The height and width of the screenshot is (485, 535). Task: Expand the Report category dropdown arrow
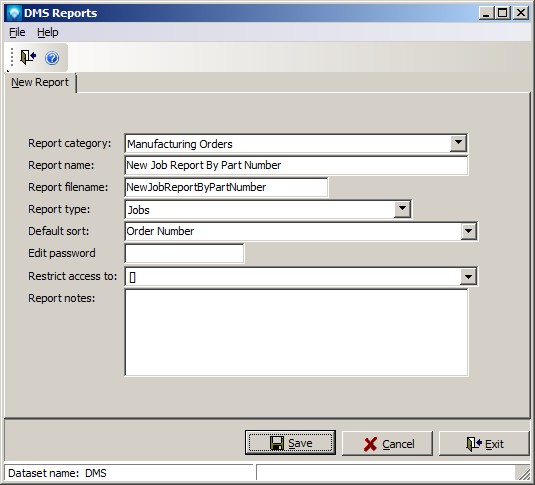point(458,143)
